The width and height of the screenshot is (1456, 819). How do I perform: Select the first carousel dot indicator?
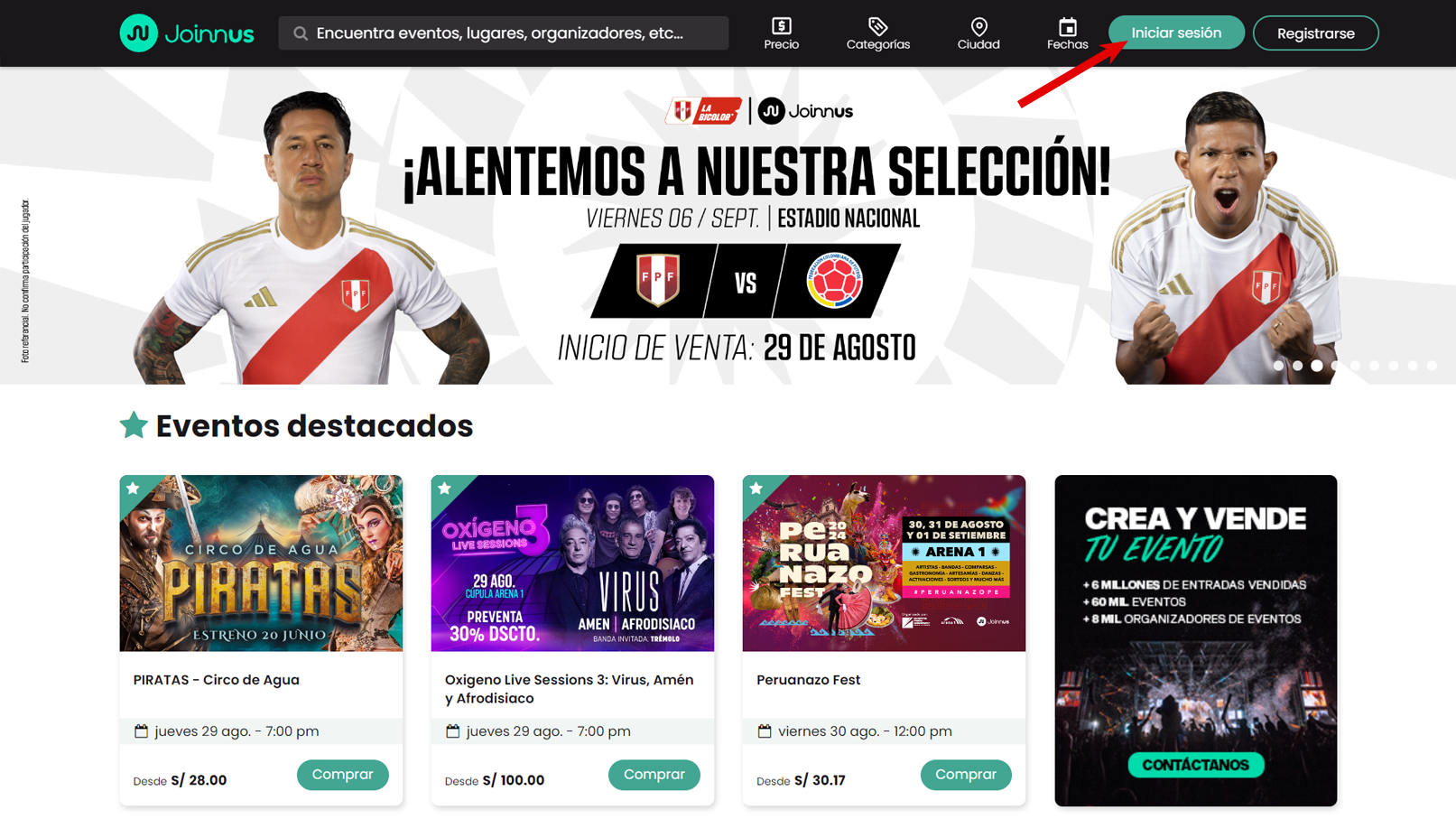[x=1278, y=366]
